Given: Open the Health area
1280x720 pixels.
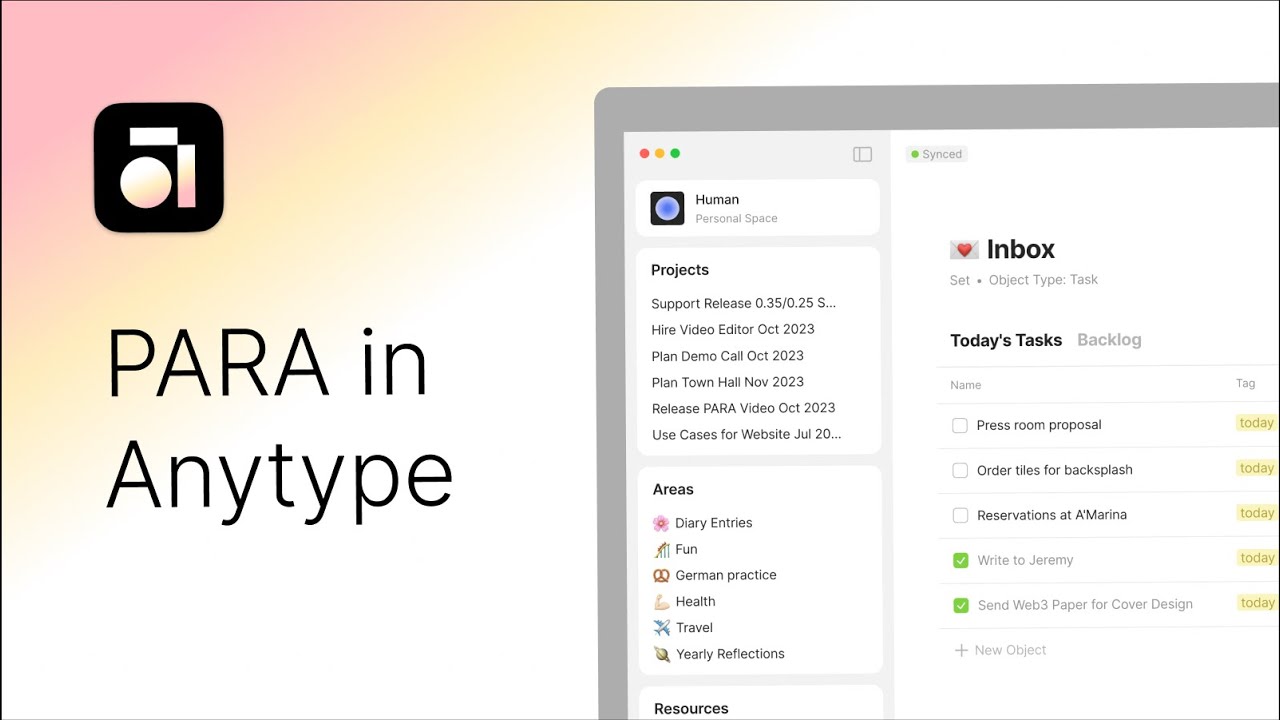Looking at the screenshot, I should (x=695, y=601).
